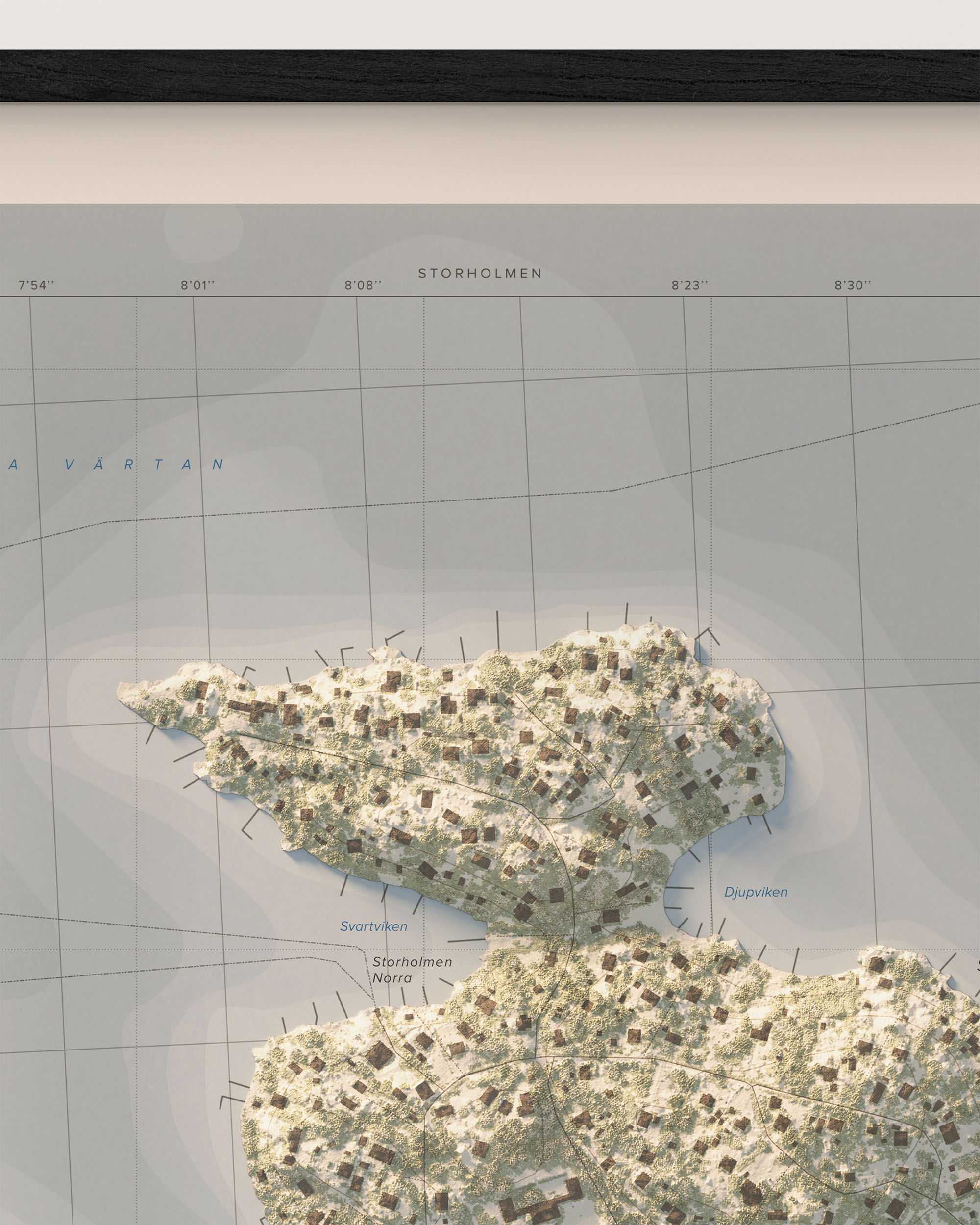The image size is (980, 1225).
Task: Click the letter V in VÄRTAN
Action: (69, 465)
